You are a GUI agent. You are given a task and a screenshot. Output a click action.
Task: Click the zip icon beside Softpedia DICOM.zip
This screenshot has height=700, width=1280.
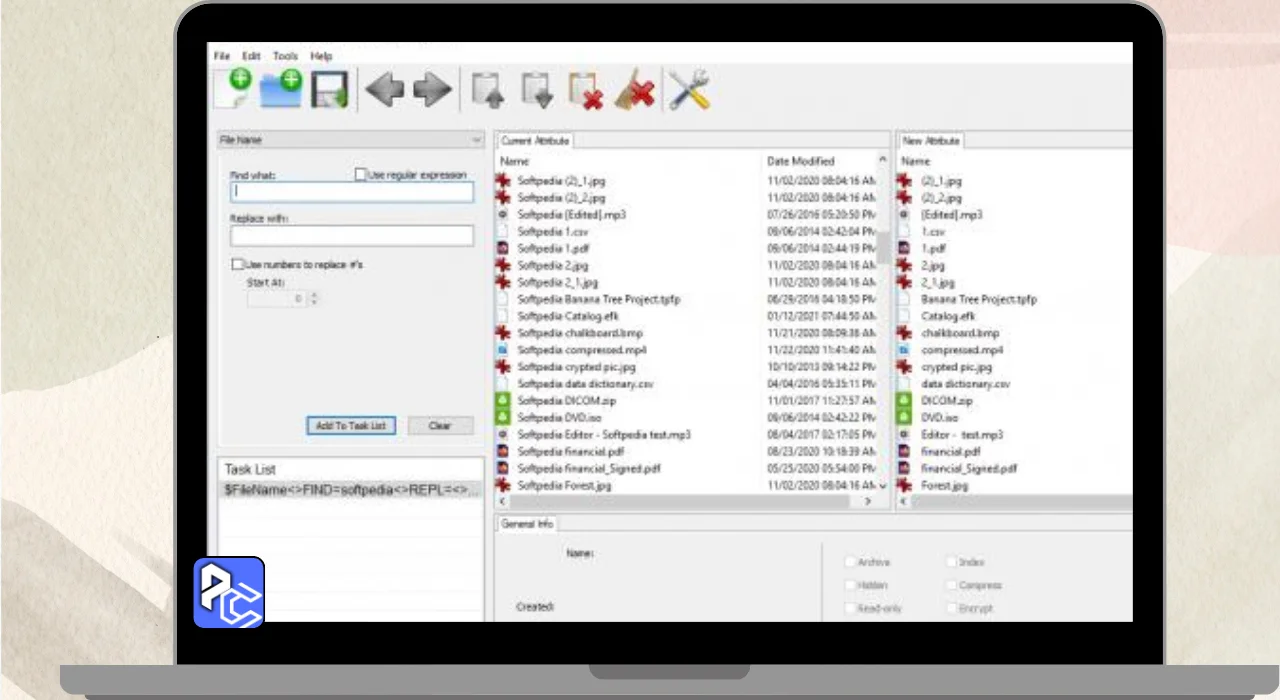pyautogui.click(x=503, y=401)
